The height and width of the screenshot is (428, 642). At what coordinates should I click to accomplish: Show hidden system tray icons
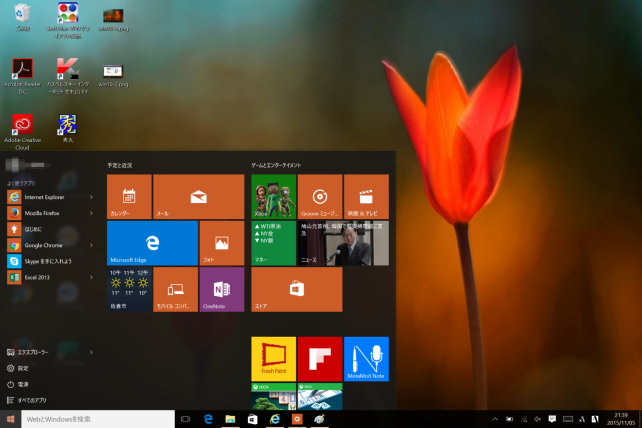tap(495, 419)
